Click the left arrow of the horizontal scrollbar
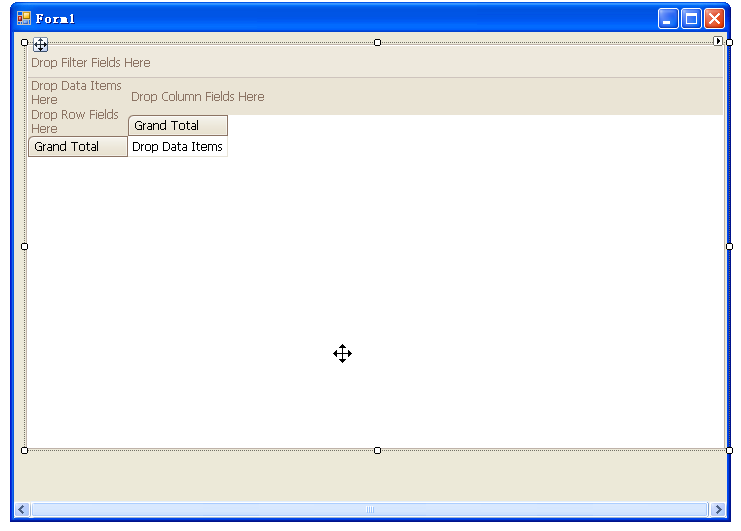 pos(22,509)
